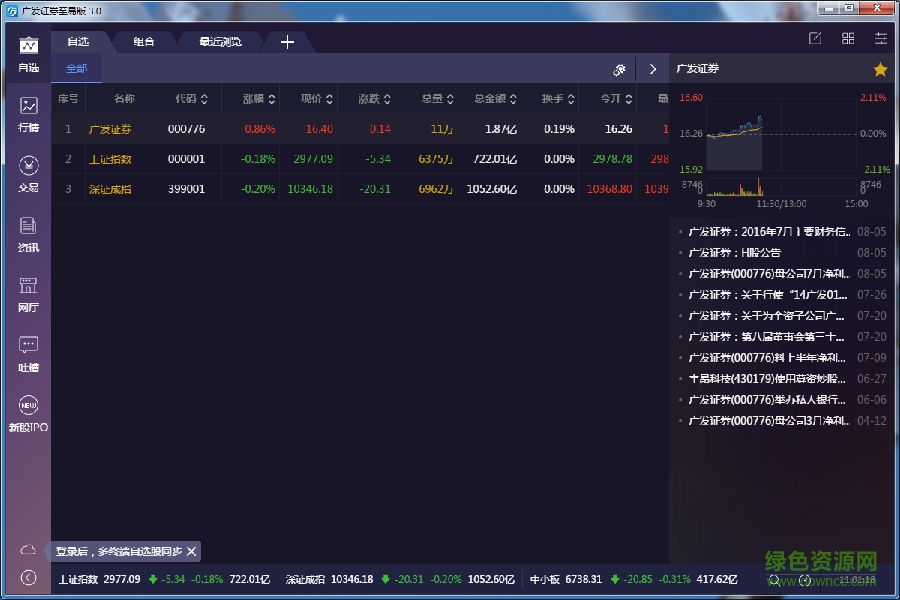Screen dimensions: 900x600
Task: Open the 资讯 news sidebar icon
Action: 28,233
